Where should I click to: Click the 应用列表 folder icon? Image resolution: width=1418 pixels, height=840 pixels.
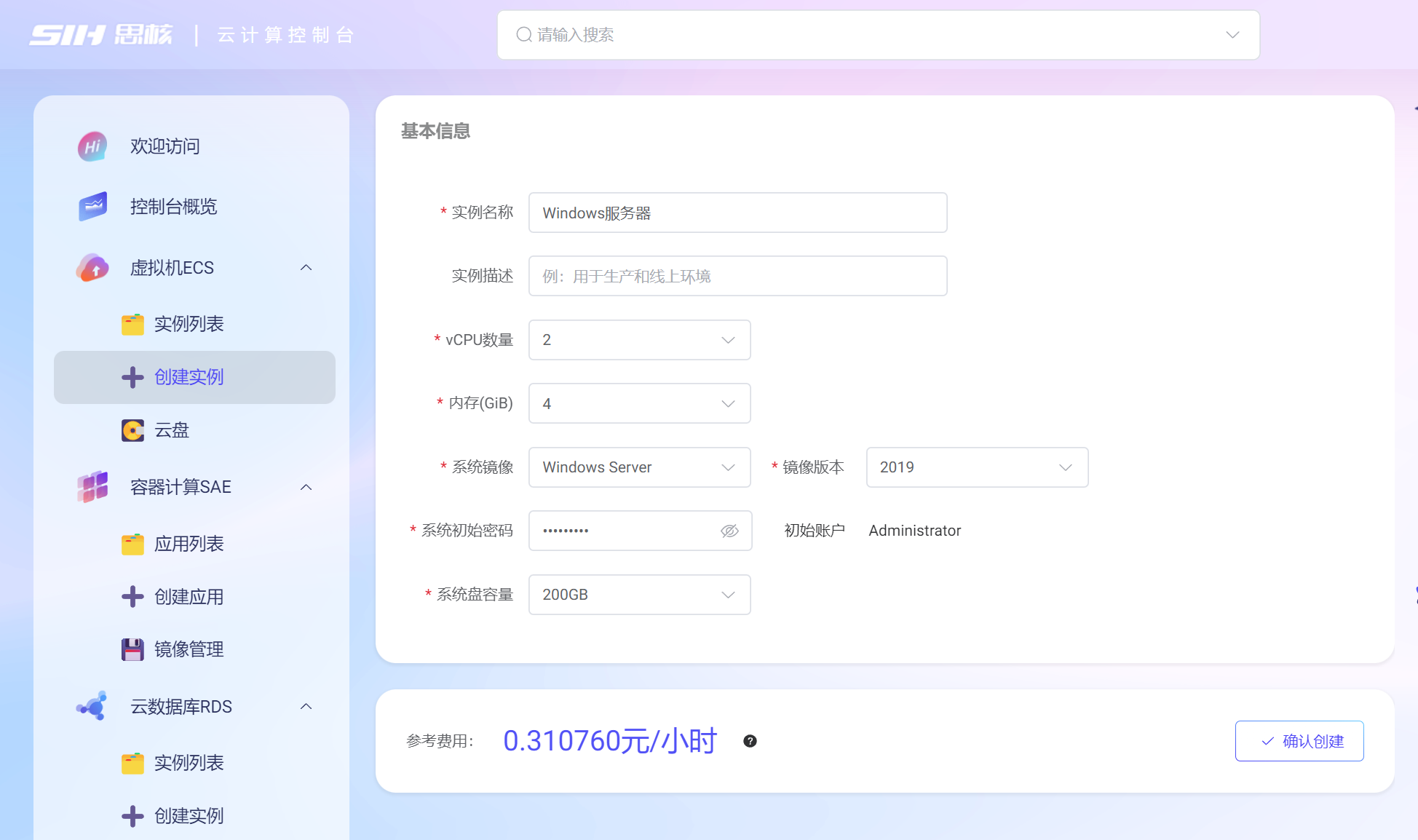132,544
